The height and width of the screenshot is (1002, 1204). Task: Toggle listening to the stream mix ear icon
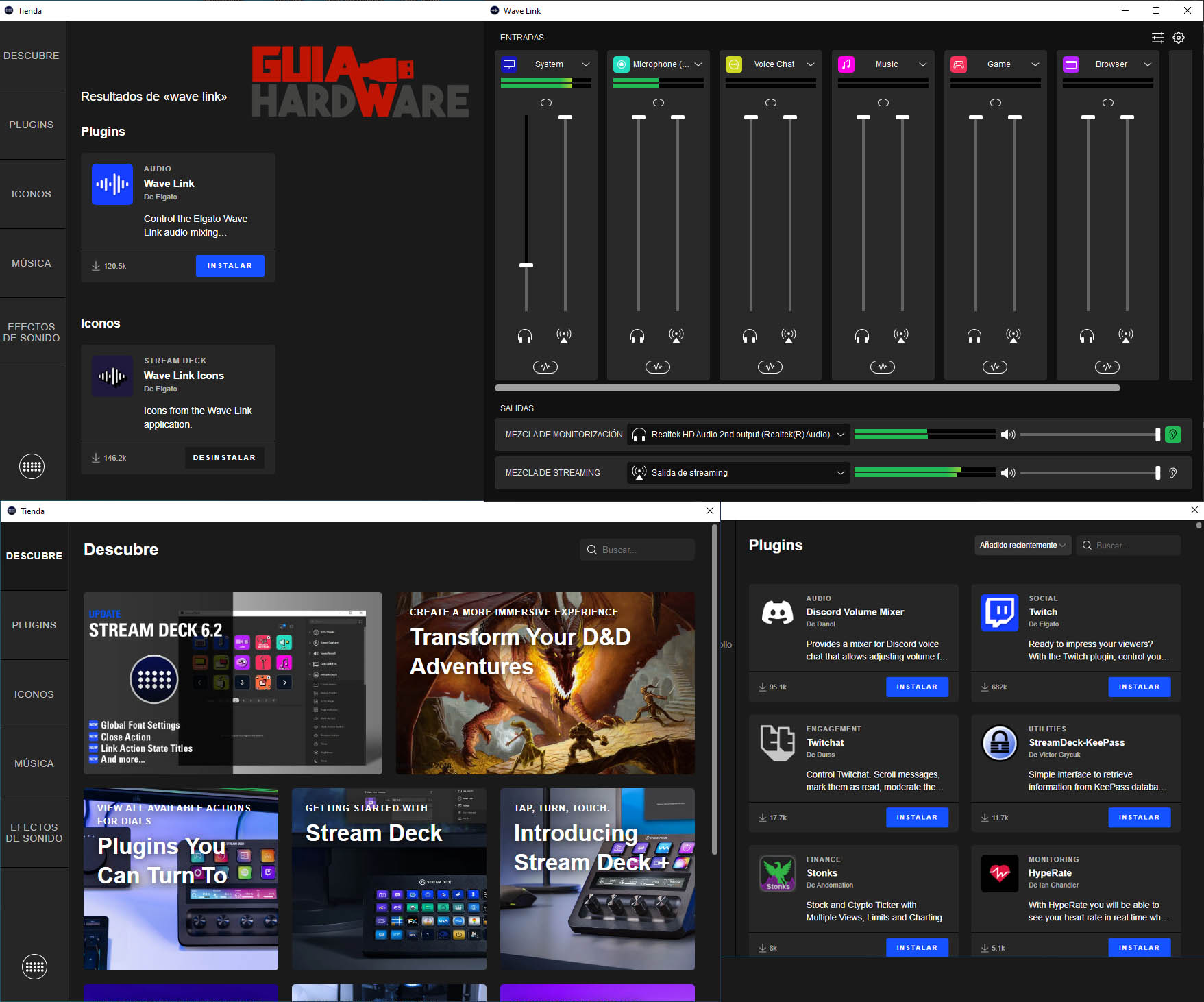tap(1173, 473)
